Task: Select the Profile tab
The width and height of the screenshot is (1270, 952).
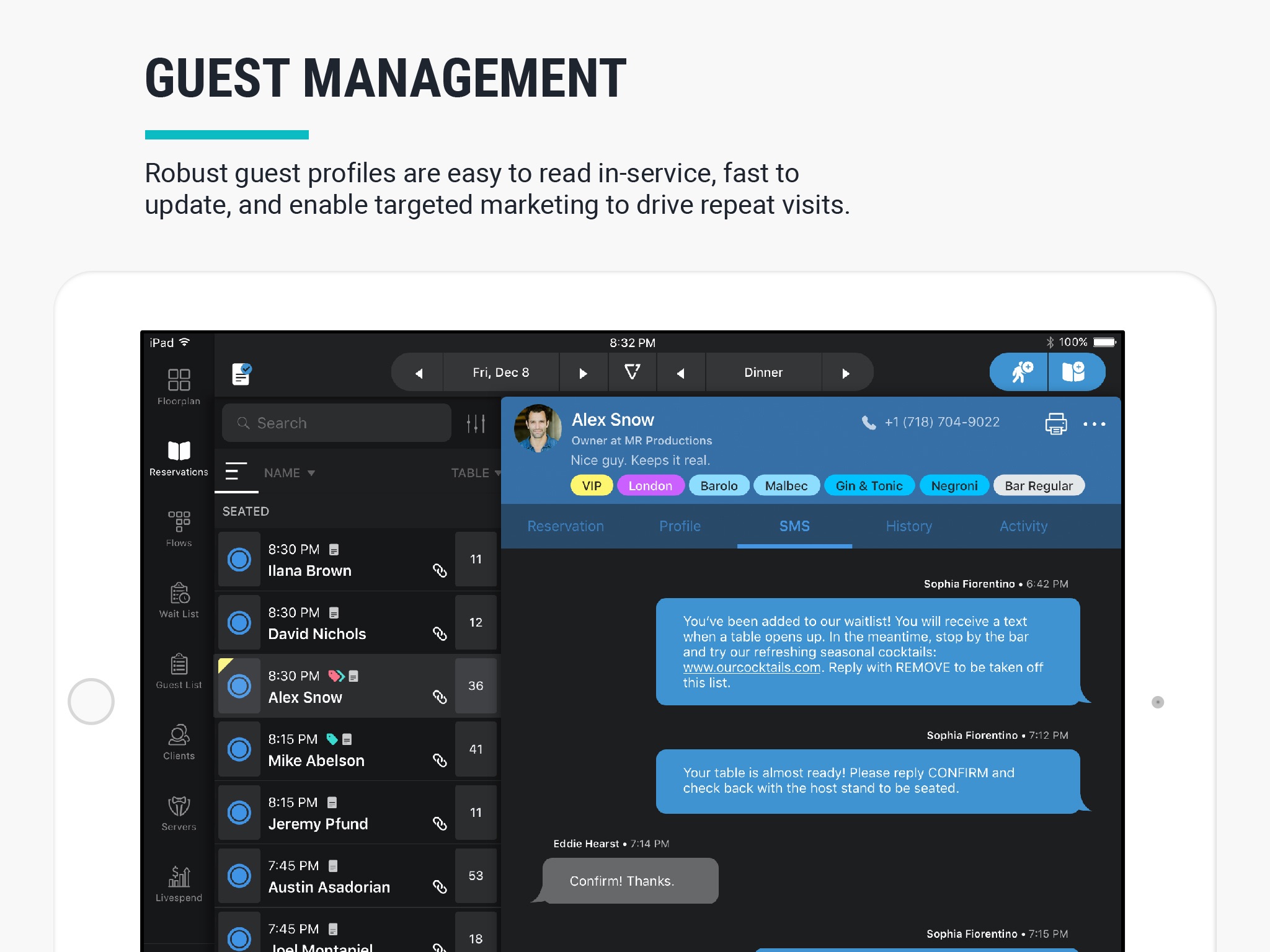Action: (x=680, y=525)
